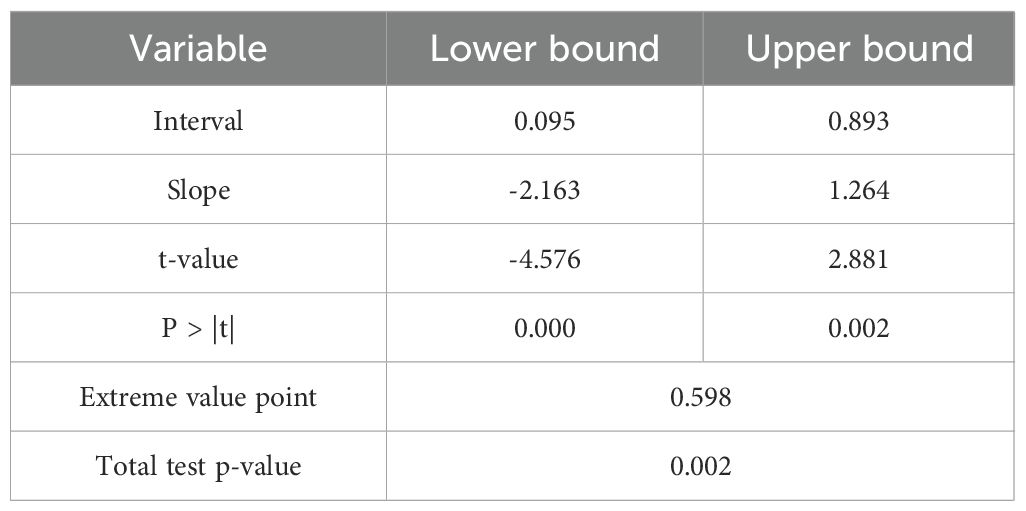The image size is (1026, 511).
Task: Select the Interval lower bound value 0.095
Action: 544,122
